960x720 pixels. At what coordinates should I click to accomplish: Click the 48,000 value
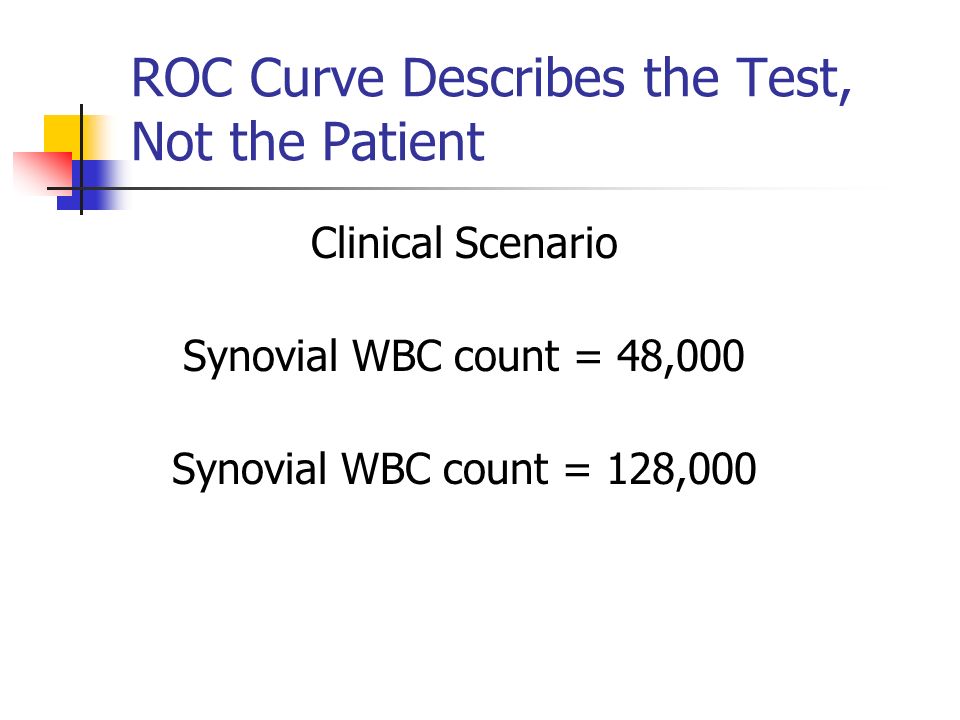[680, 356]
